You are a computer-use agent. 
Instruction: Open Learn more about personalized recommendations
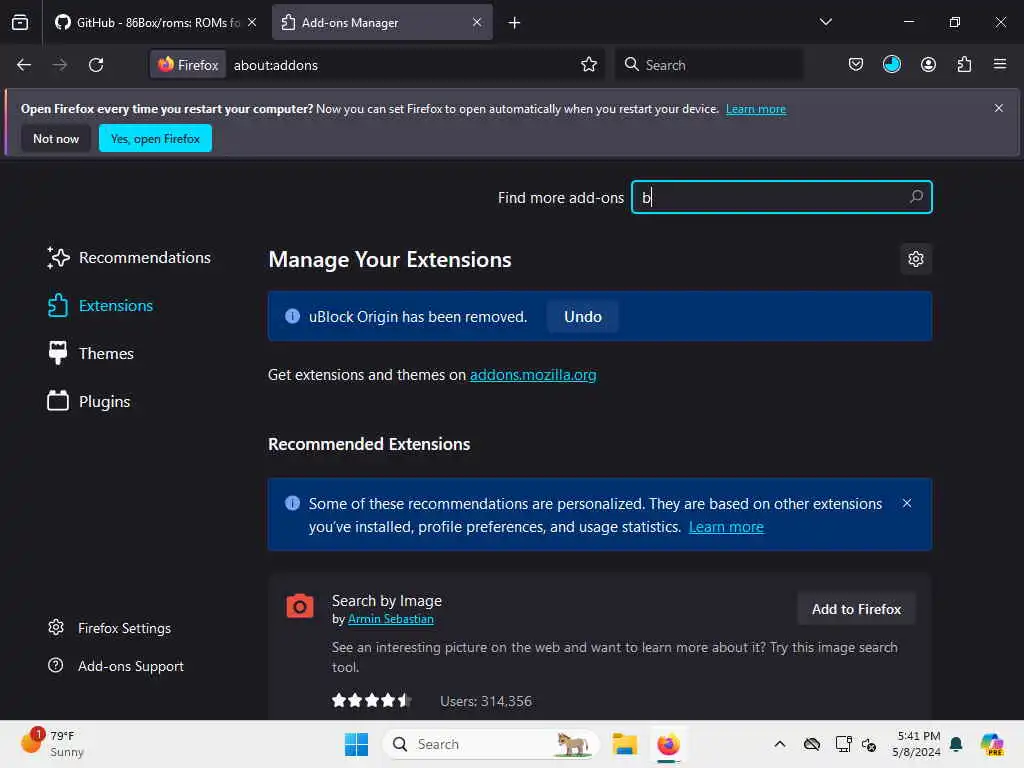[726, 527]
